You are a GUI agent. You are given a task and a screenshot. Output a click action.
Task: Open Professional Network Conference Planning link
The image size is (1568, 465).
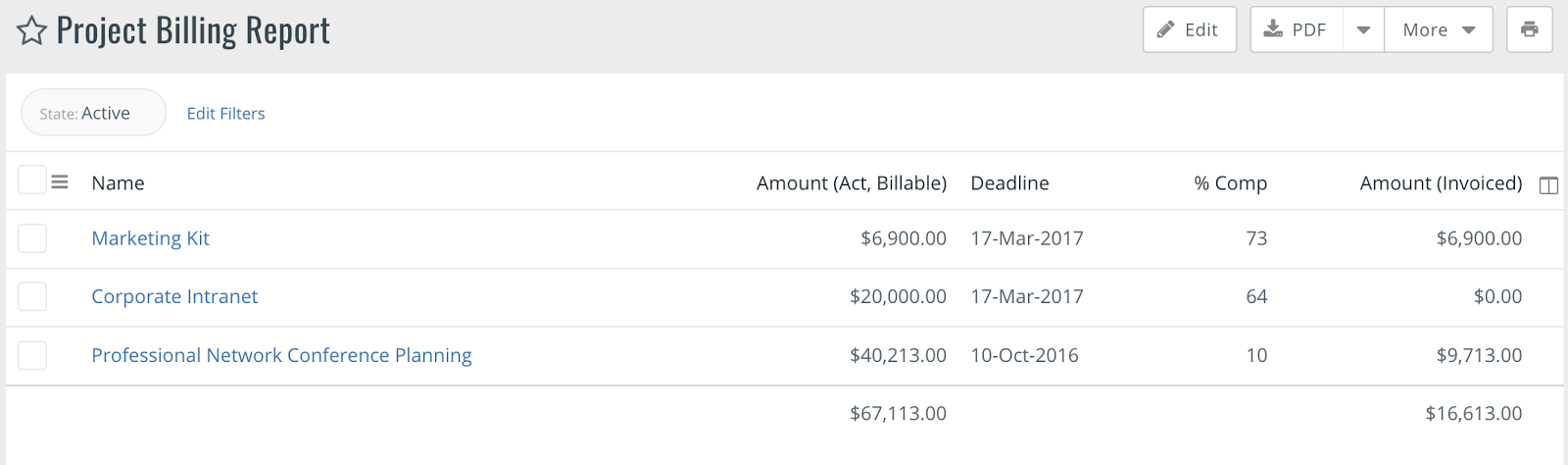(x=281, y=355)
